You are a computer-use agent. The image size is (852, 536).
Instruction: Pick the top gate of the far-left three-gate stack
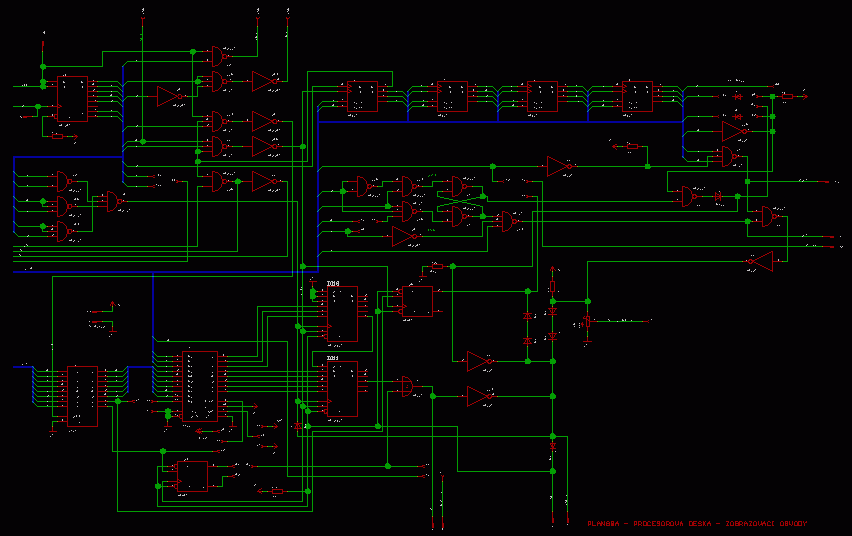63,181
